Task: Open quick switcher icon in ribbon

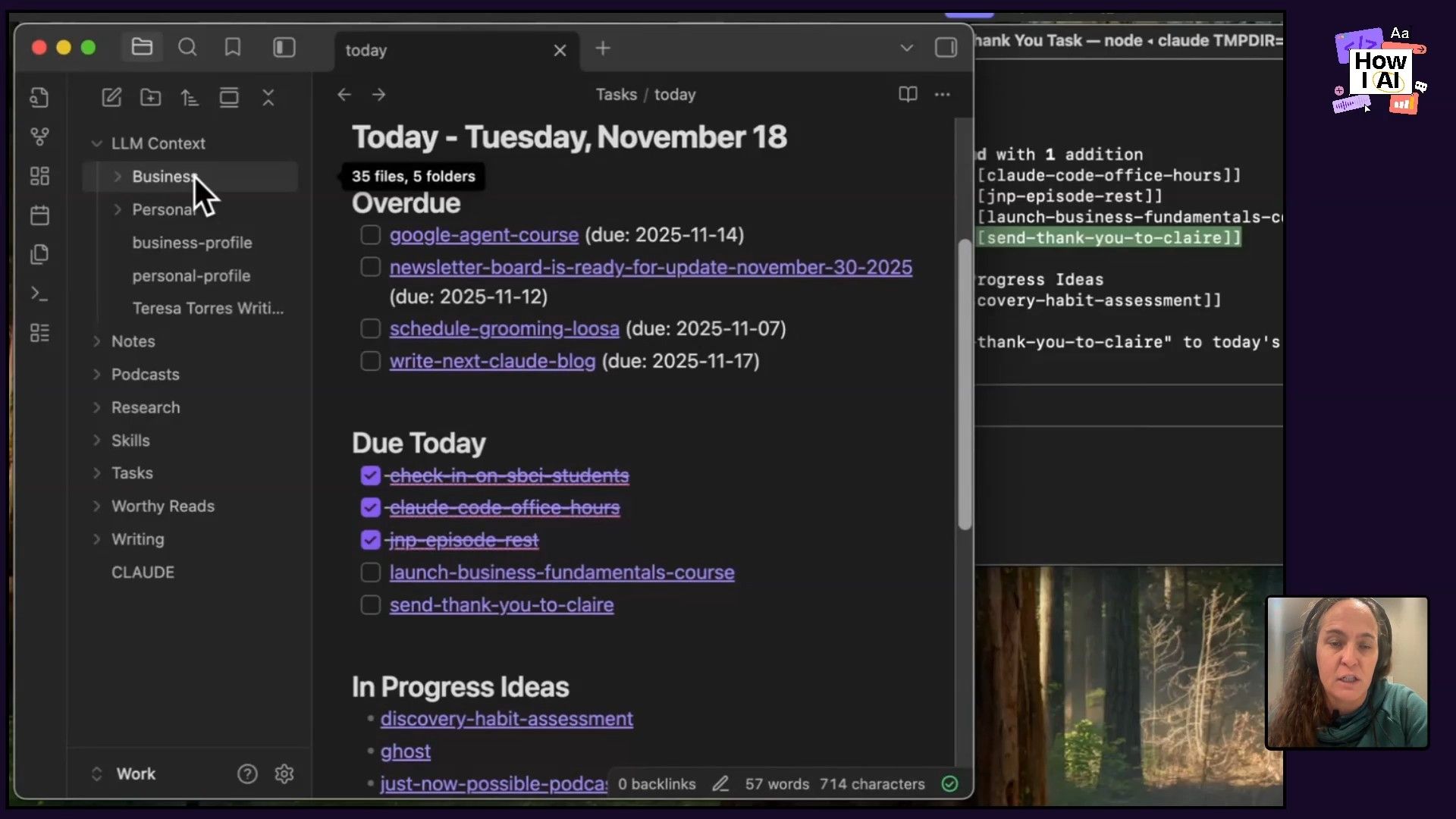Action: point(39,97)
